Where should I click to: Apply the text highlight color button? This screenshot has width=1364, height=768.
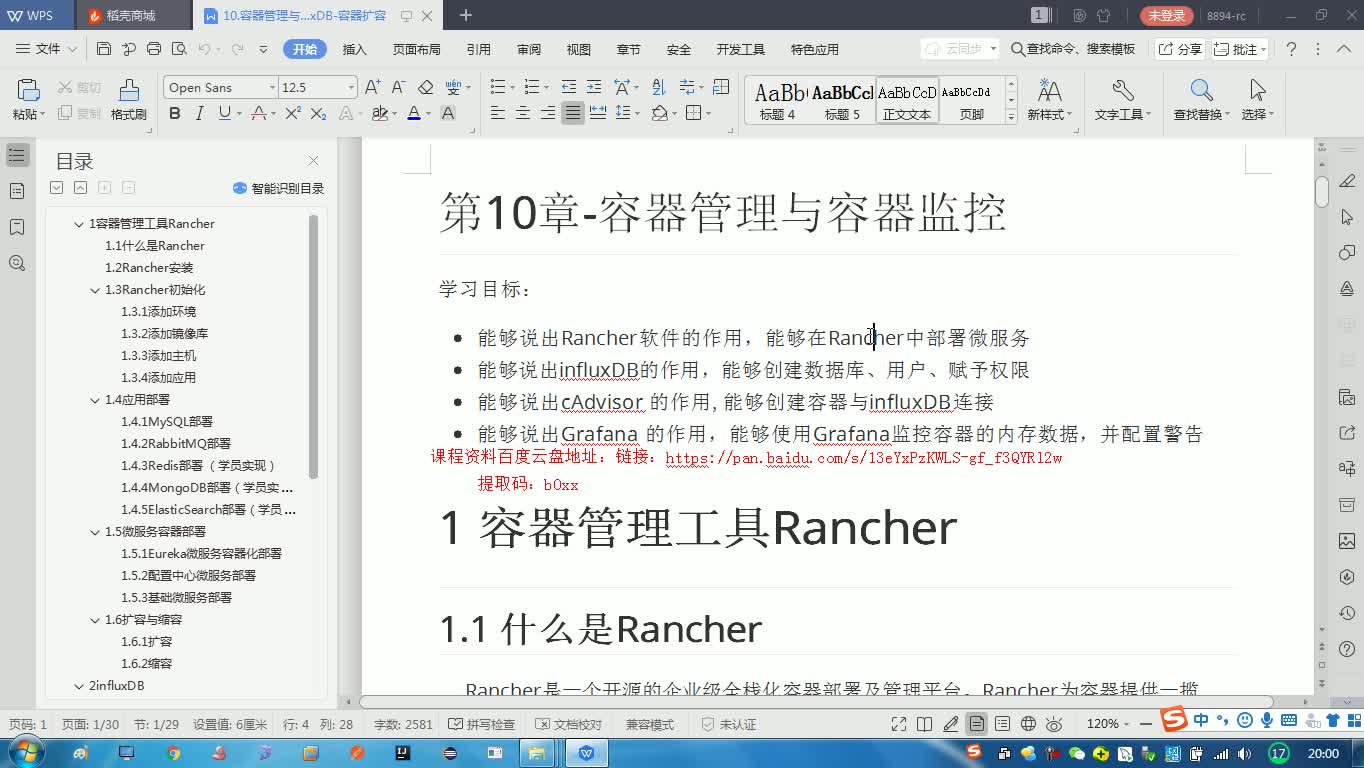pyautogui.click(x=379, y=114)
